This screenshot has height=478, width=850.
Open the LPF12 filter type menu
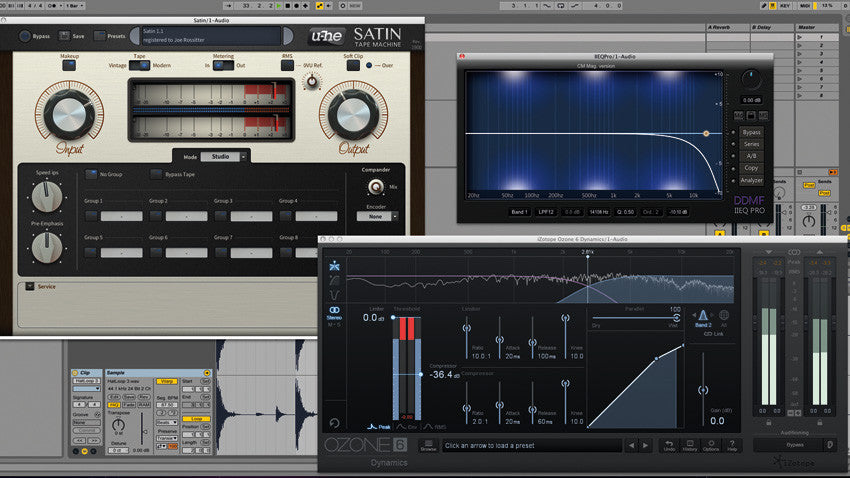click(547, 212)
